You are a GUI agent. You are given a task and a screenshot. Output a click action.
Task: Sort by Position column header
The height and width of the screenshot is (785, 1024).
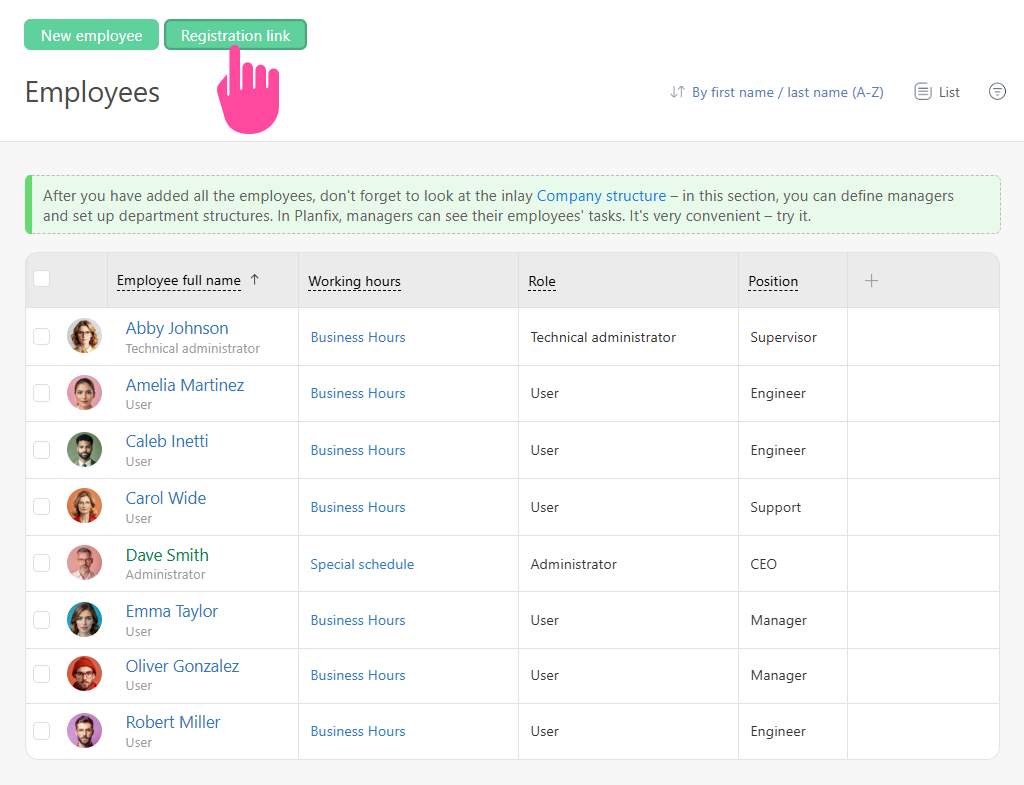click(x=773, y=281)
